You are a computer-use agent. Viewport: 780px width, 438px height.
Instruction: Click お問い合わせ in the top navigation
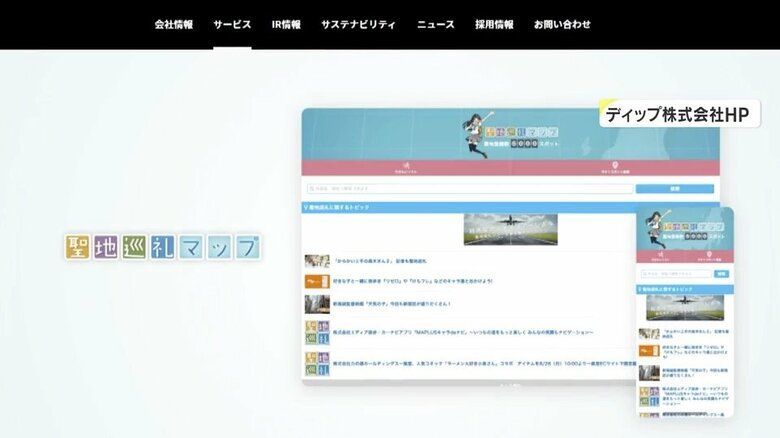562,24
